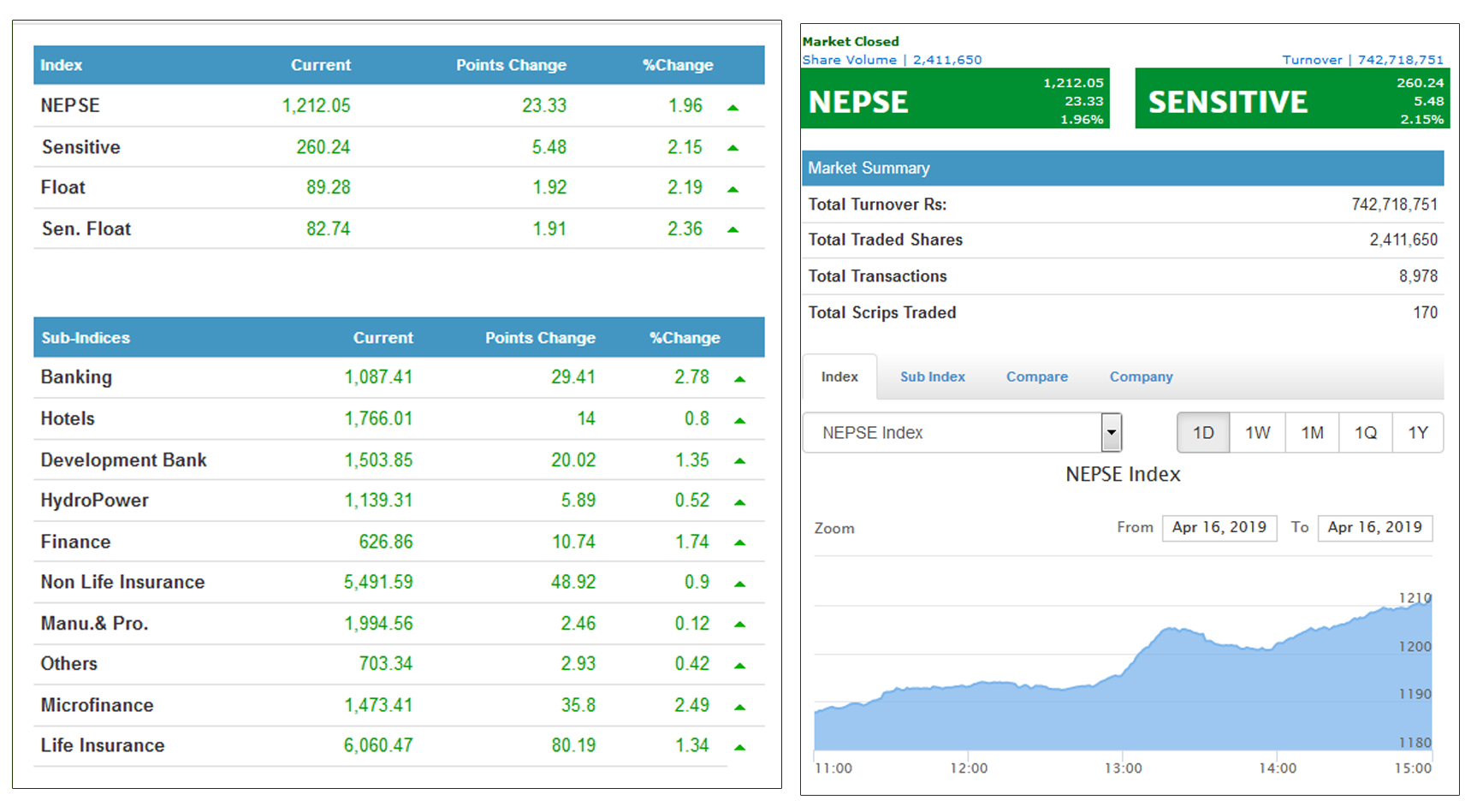Click the NEPSE Index chart title
1477x812 pixels.
click(1123, 474)
